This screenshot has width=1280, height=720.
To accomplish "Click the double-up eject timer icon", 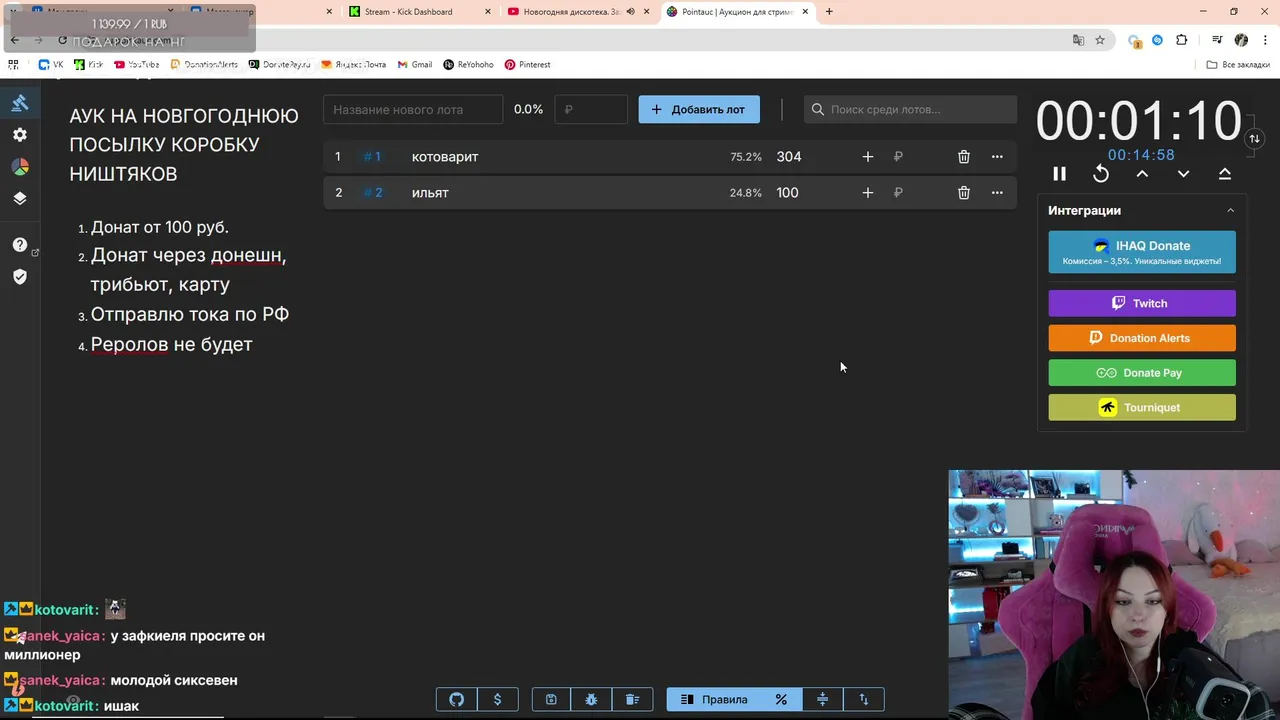I will 1224,174.
